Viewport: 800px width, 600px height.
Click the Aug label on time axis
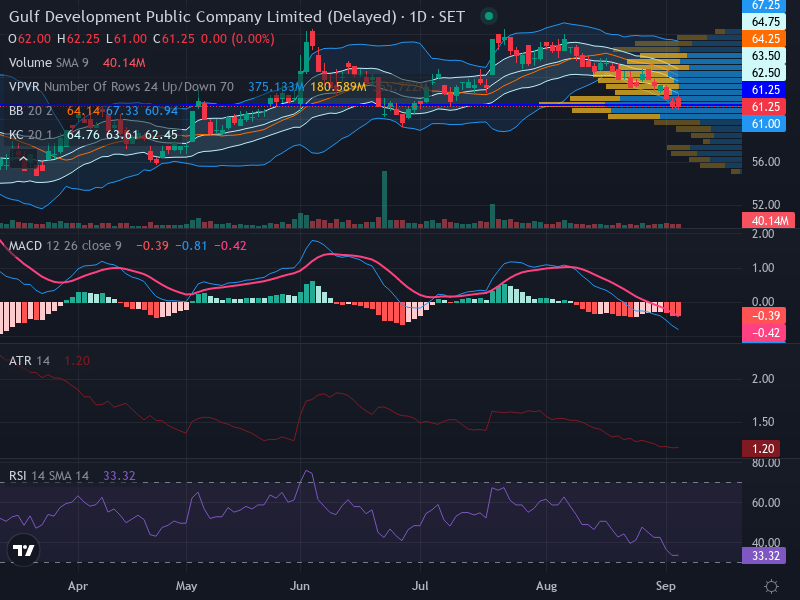point(546,586)
